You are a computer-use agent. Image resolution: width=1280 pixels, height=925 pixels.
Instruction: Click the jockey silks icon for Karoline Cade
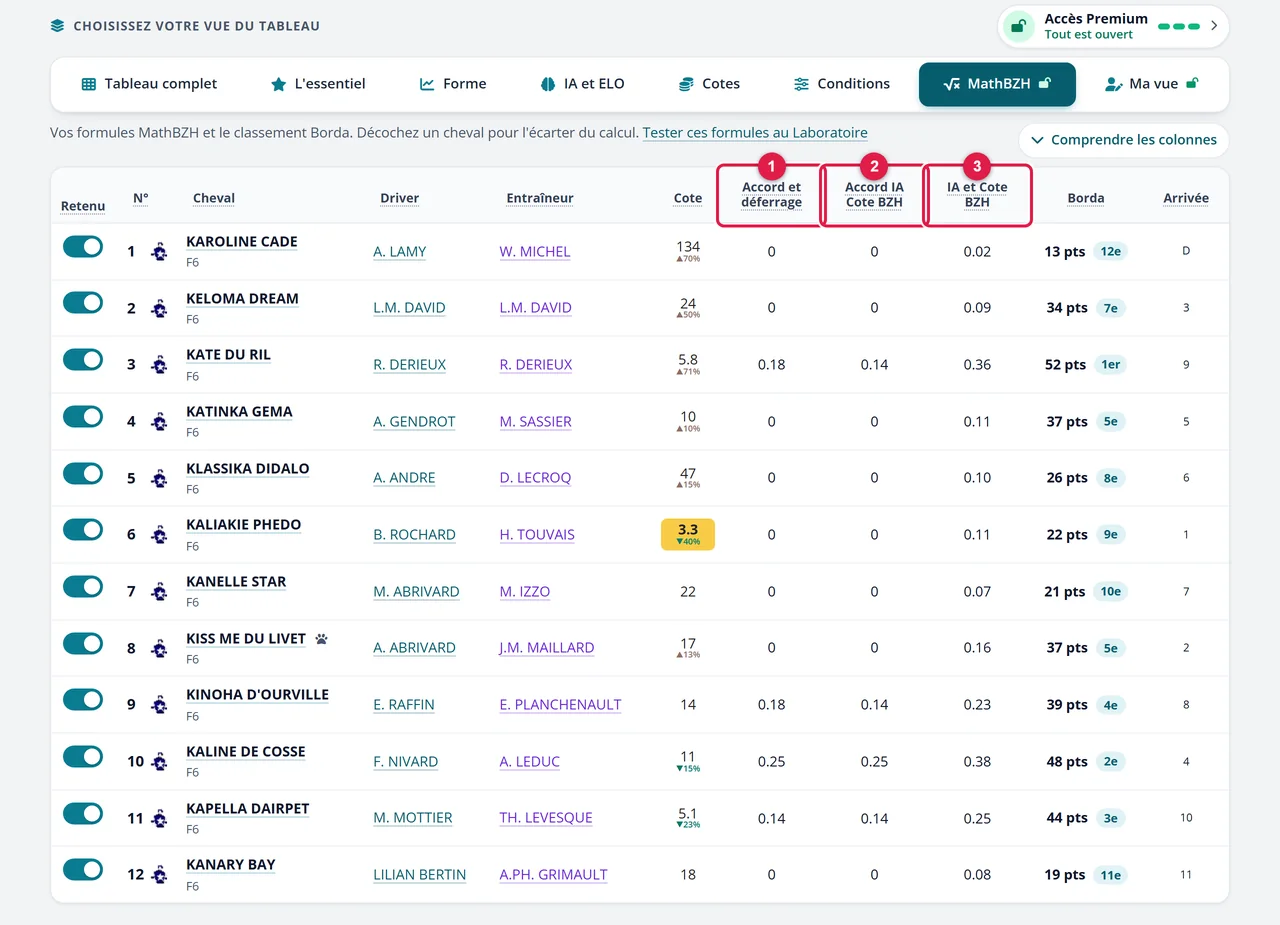(159, 251)
